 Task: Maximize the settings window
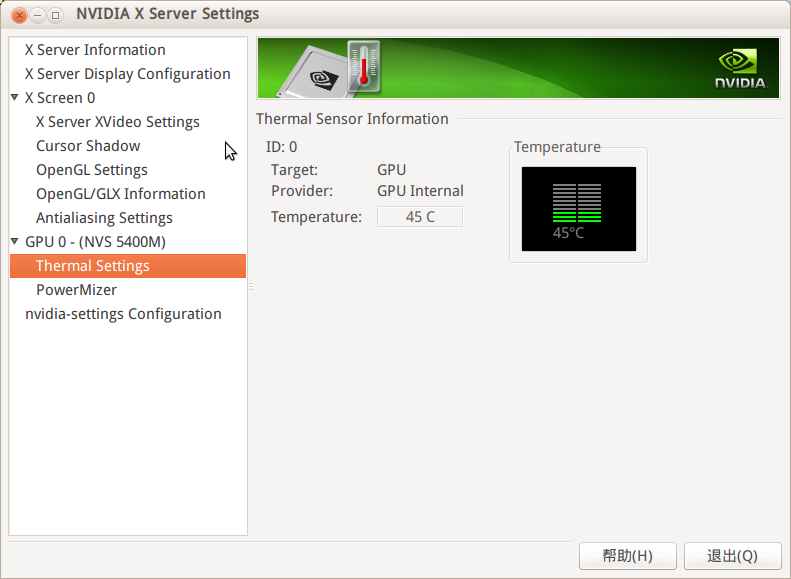coord(55,15)
